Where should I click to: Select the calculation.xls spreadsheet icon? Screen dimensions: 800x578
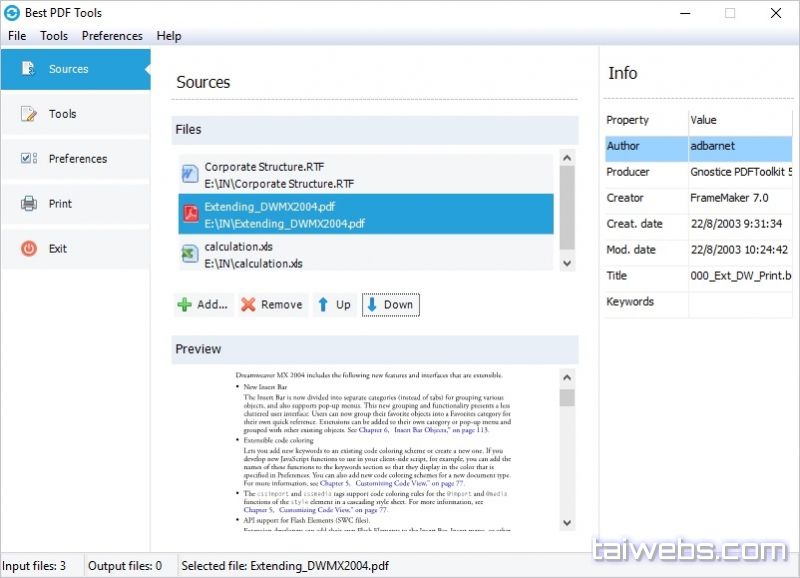(189, 254)
